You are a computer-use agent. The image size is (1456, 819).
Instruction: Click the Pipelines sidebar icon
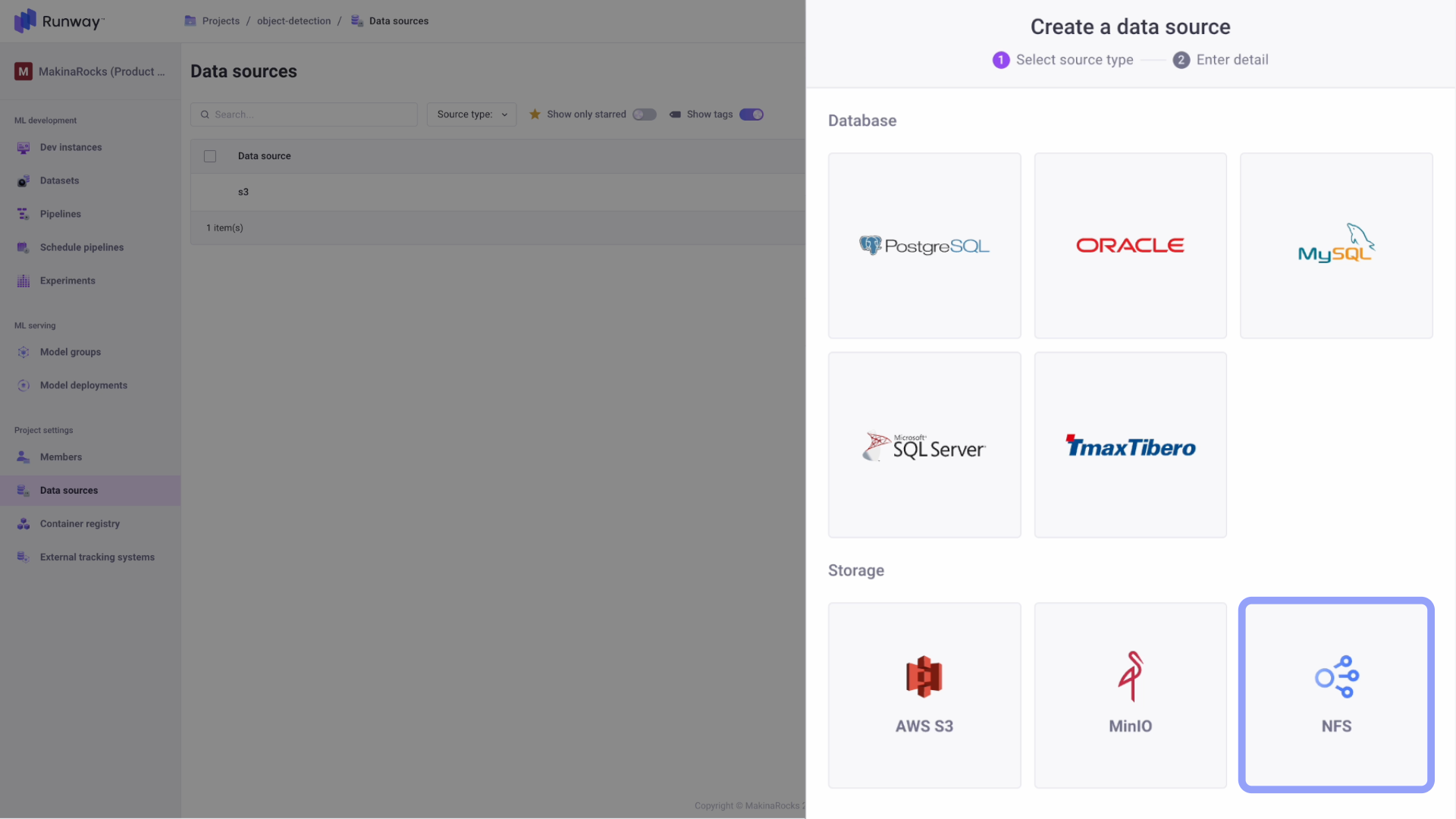pos(24,215)
